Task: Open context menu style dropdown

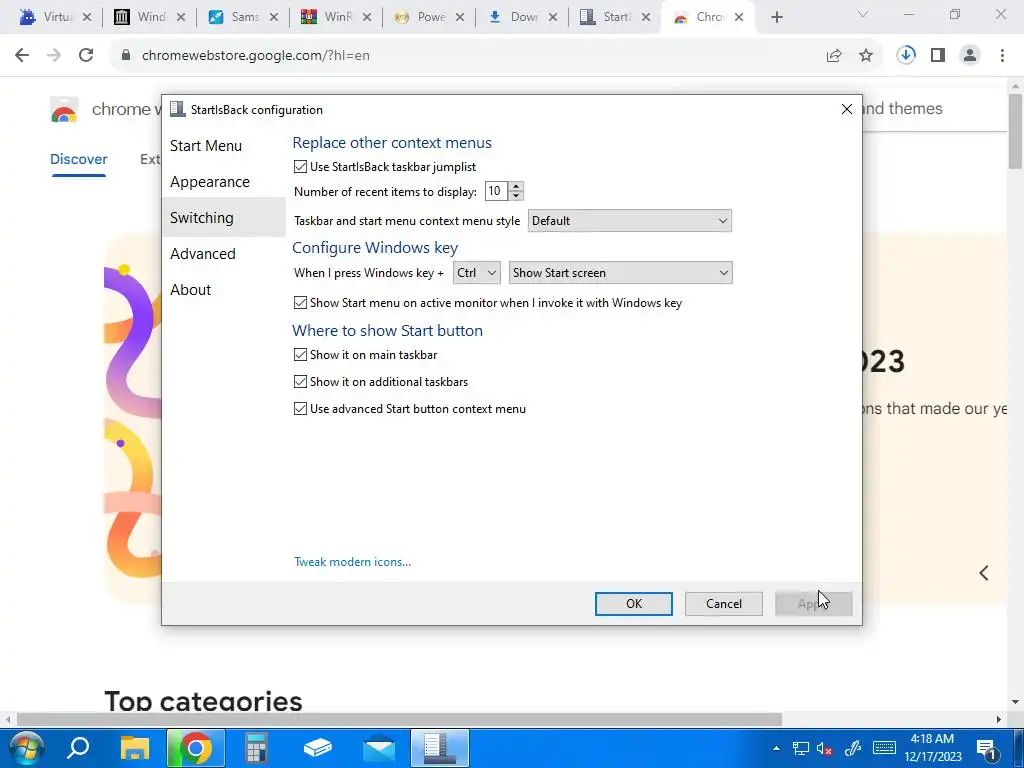Action: click(x=630, y=221)
